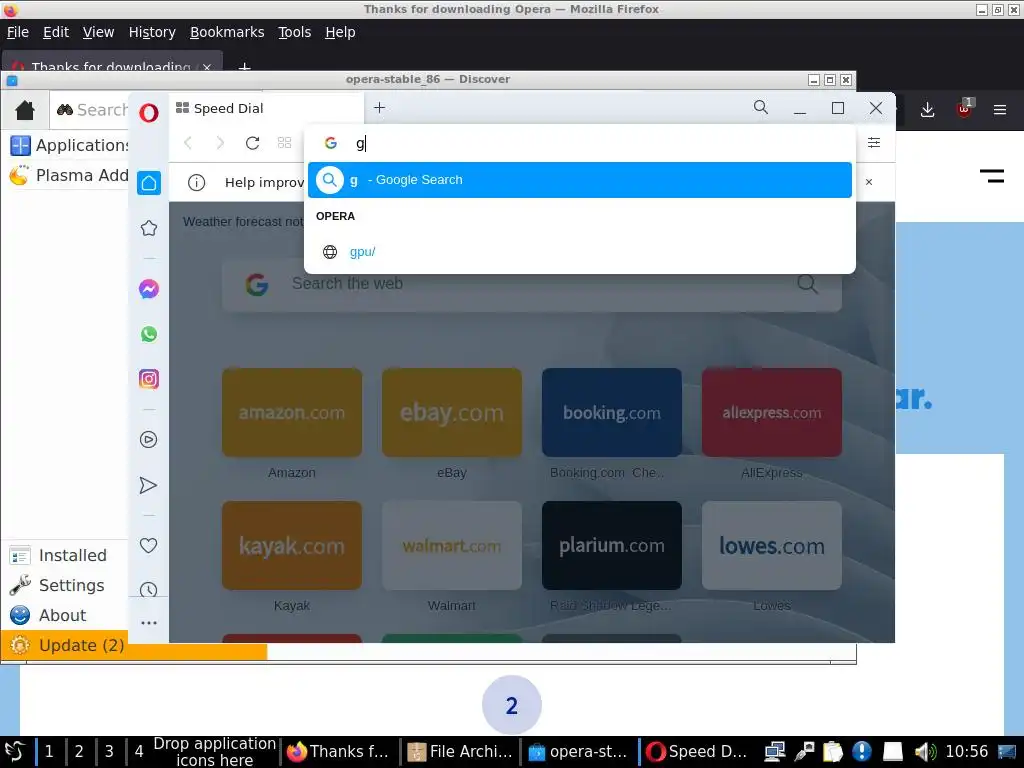Dismiss the Help improve Opera banner
The image size is (1024, 768).
[869, 182]
